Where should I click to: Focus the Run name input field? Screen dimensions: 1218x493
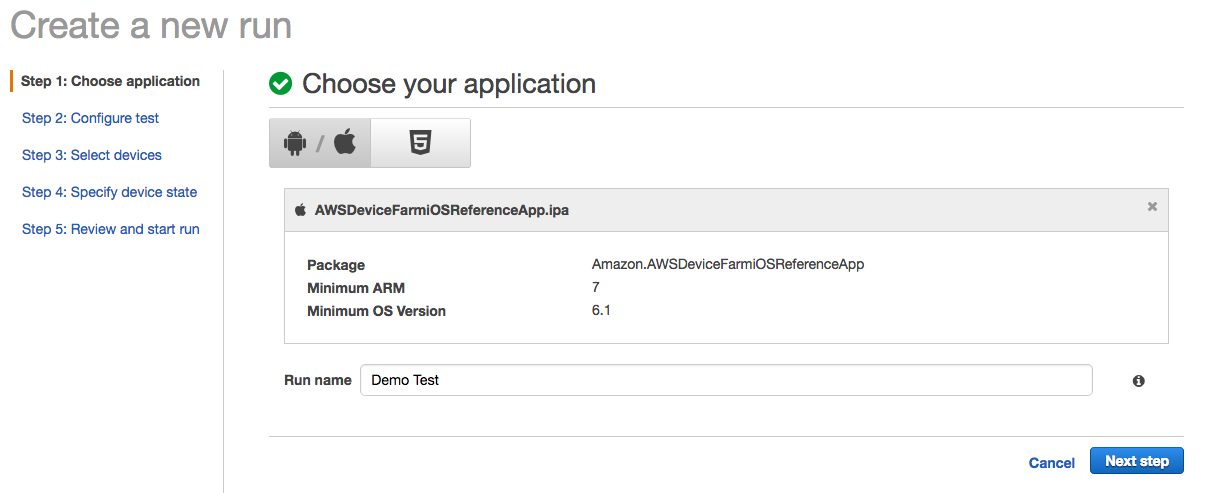726,380
